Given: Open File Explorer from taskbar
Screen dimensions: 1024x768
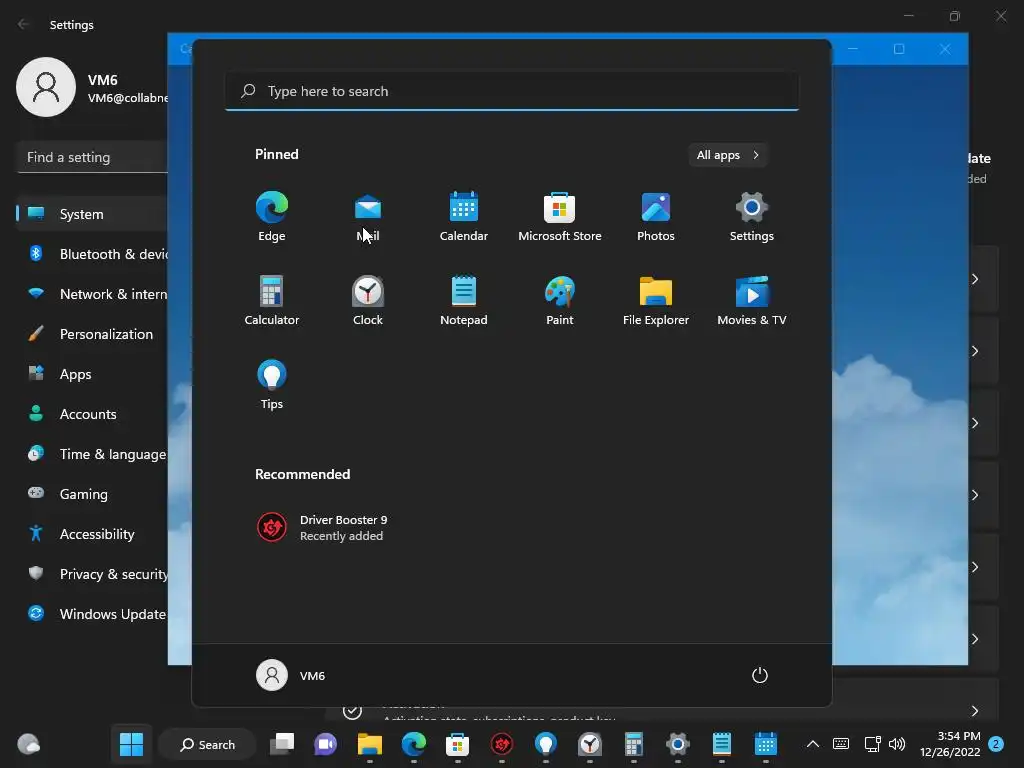Looking at the screenshot, I should coord(370,744).
